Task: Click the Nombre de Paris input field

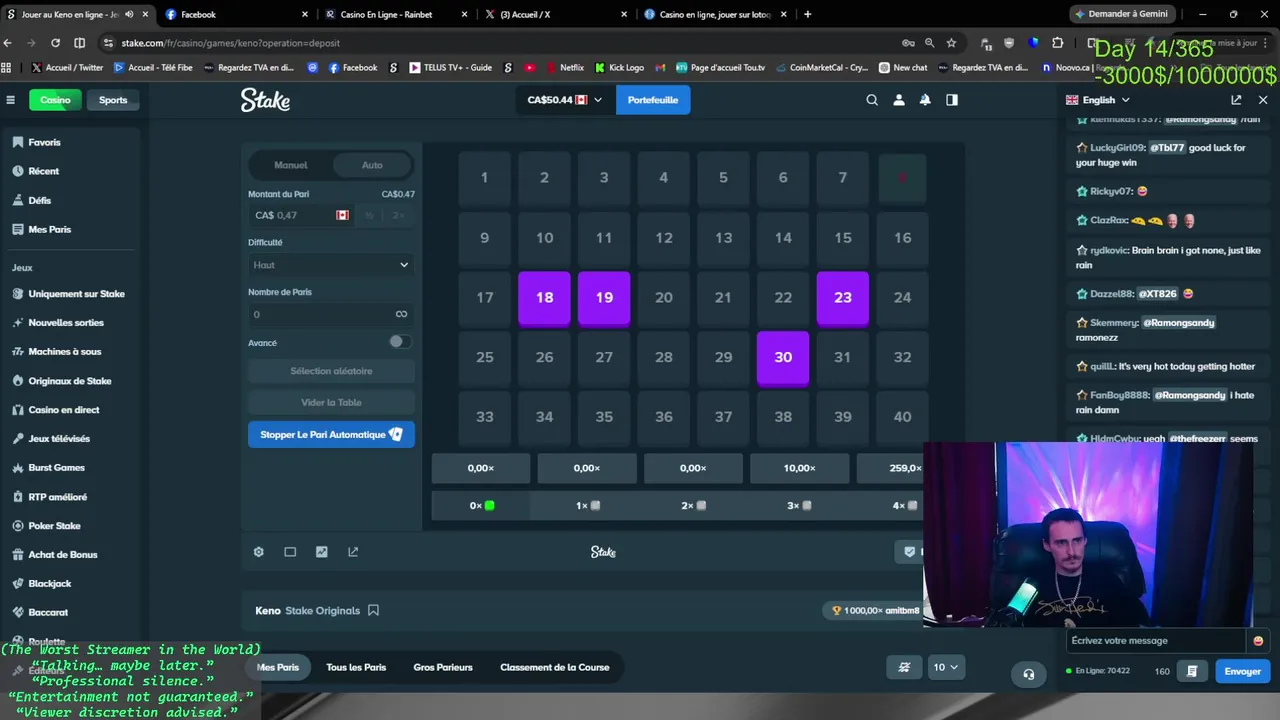Action: pos(331,314)
